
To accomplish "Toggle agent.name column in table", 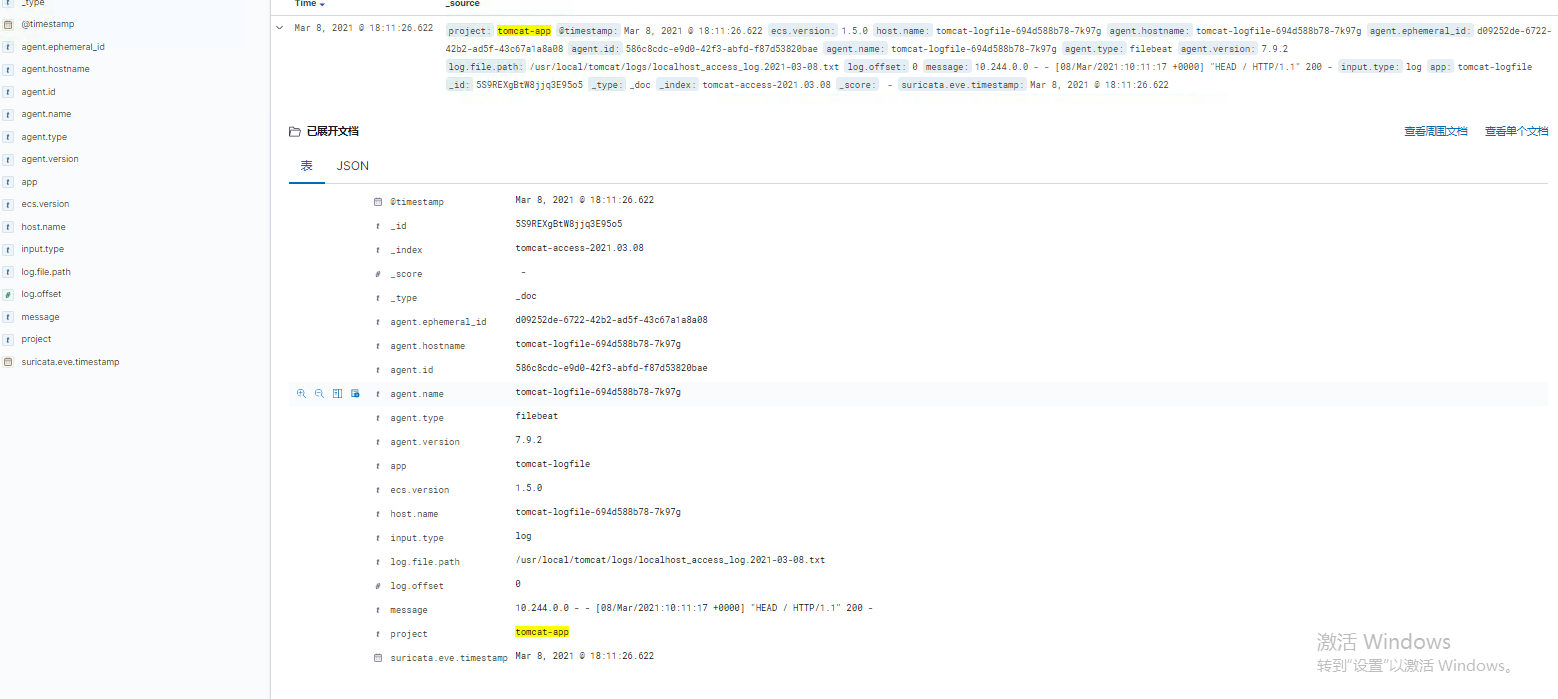I will [x=337, y=394].
